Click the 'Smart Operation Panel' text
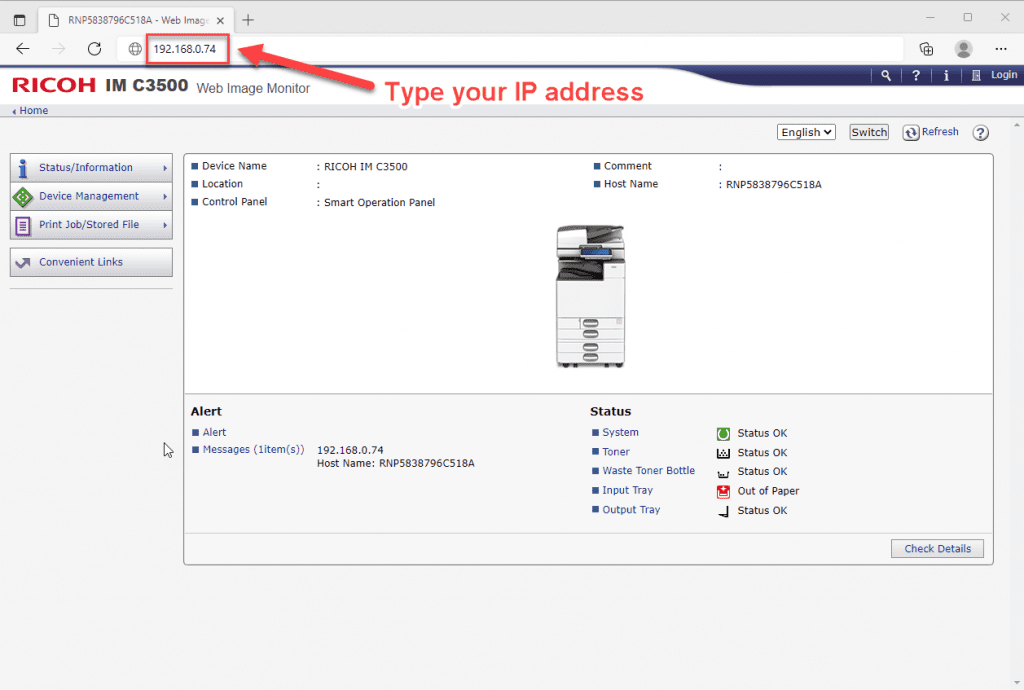 tap(379, 202)
